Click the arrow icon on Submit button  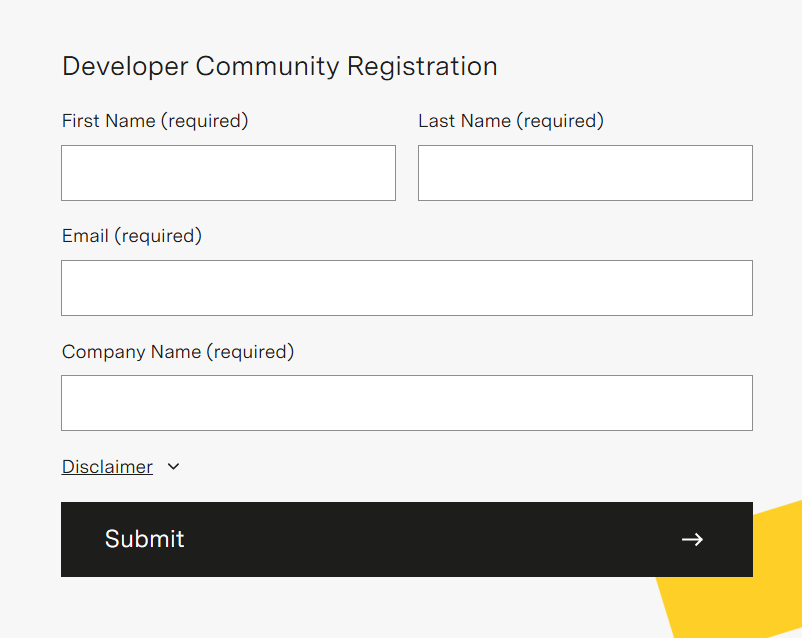click(x=692, y=540)
